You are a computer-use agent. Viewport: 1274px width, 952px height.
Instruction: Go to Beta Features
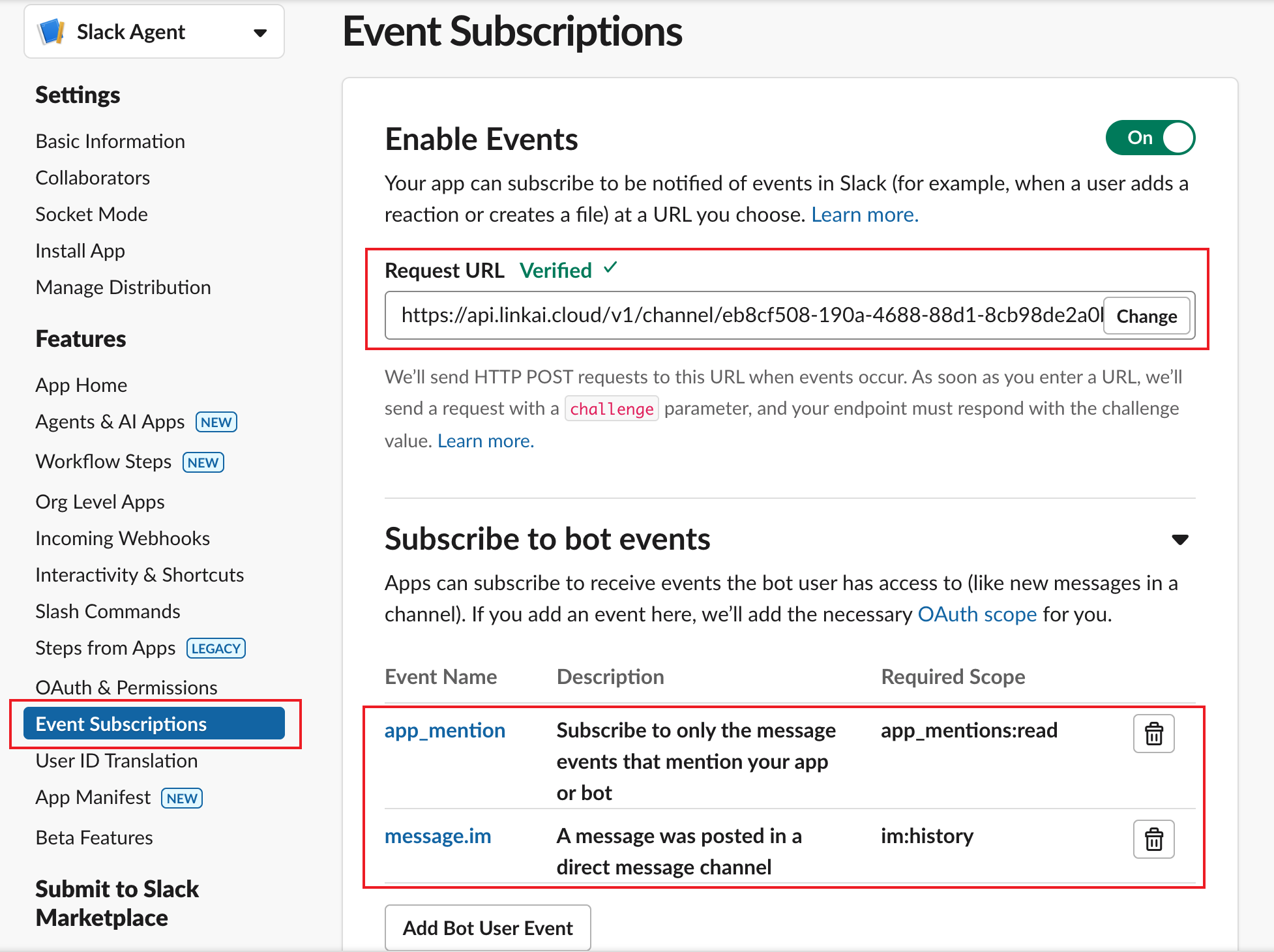pyautogui.click(x=94, y=838)
